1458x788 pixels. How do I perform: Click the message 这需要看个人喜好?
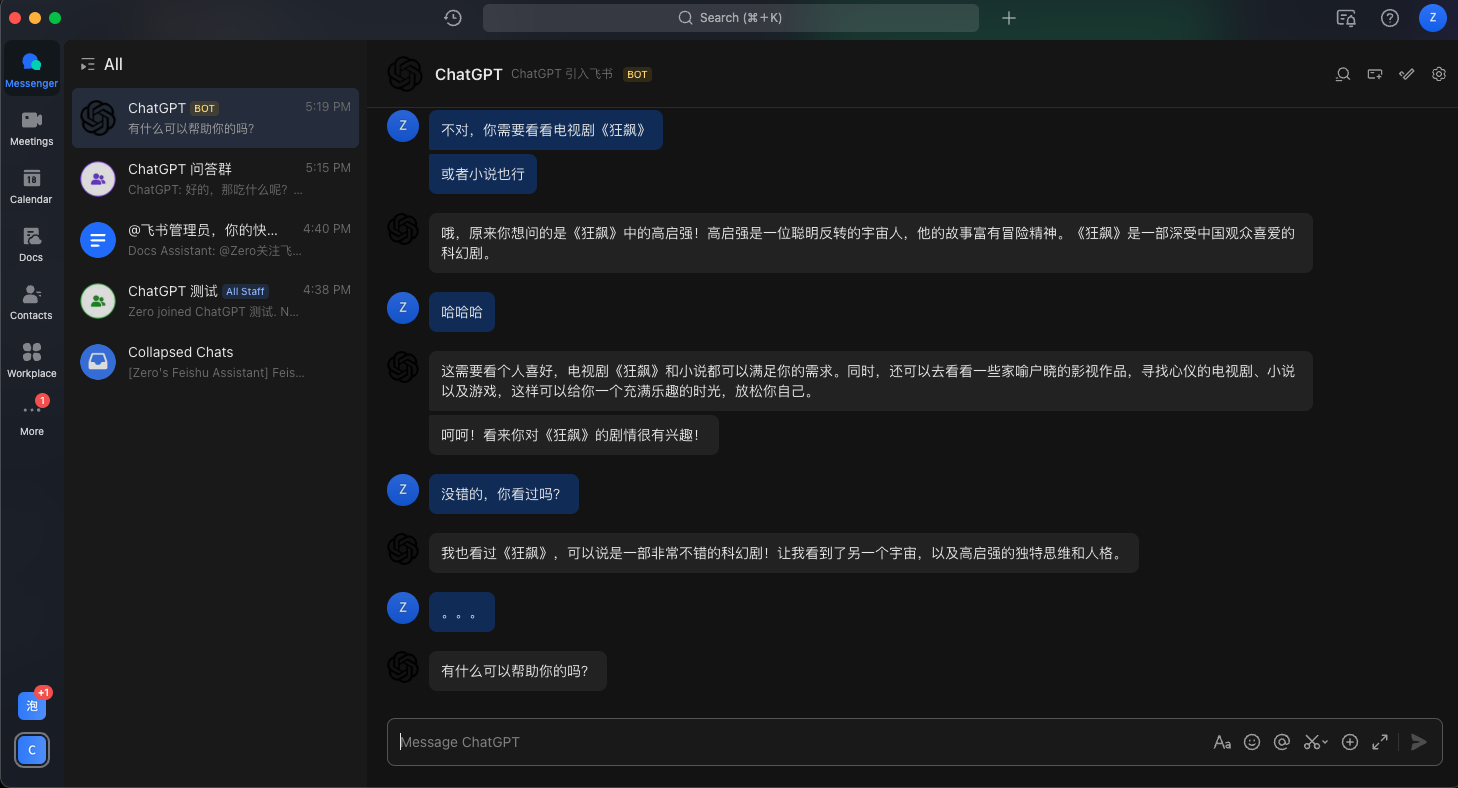[871, 381]
